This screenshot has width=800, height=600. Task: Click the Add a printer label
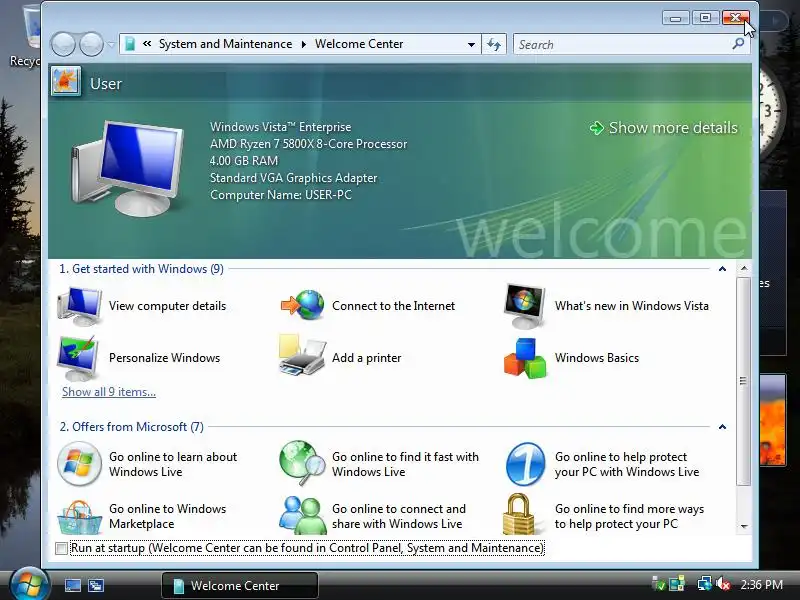pos(366,358)
